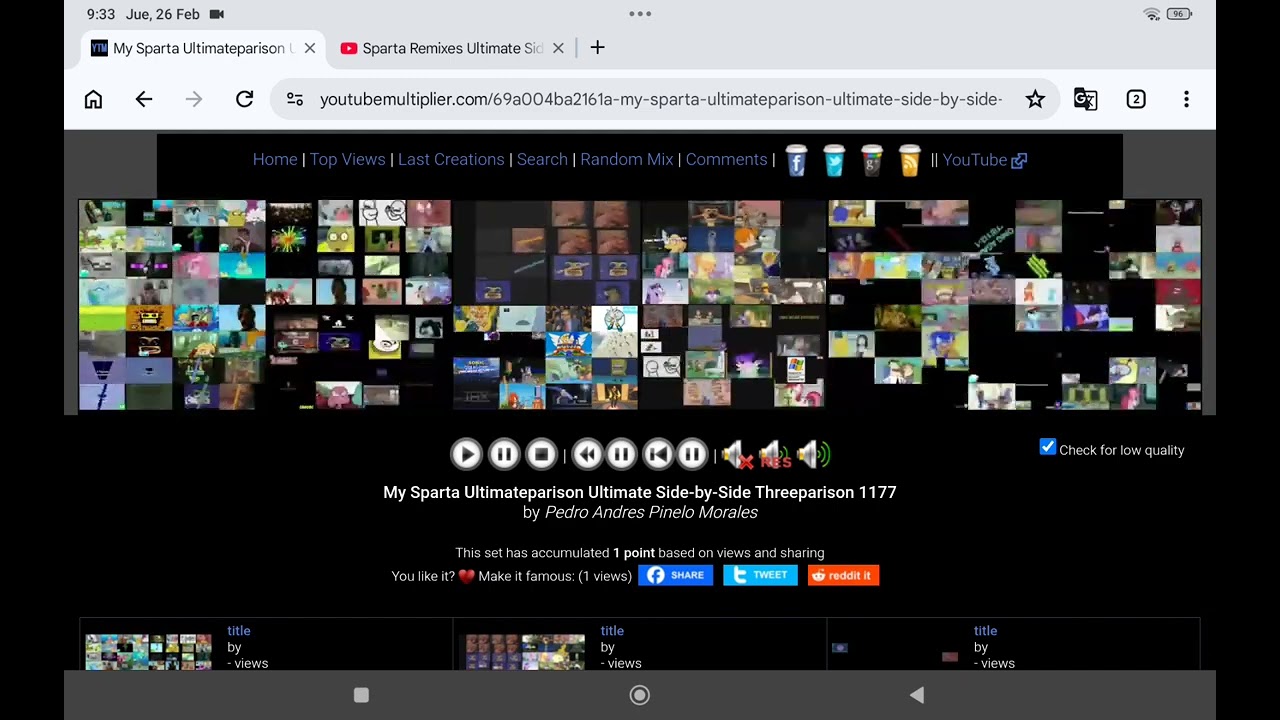
Task: Open the Last Creations link
Action: click(451, 159)
